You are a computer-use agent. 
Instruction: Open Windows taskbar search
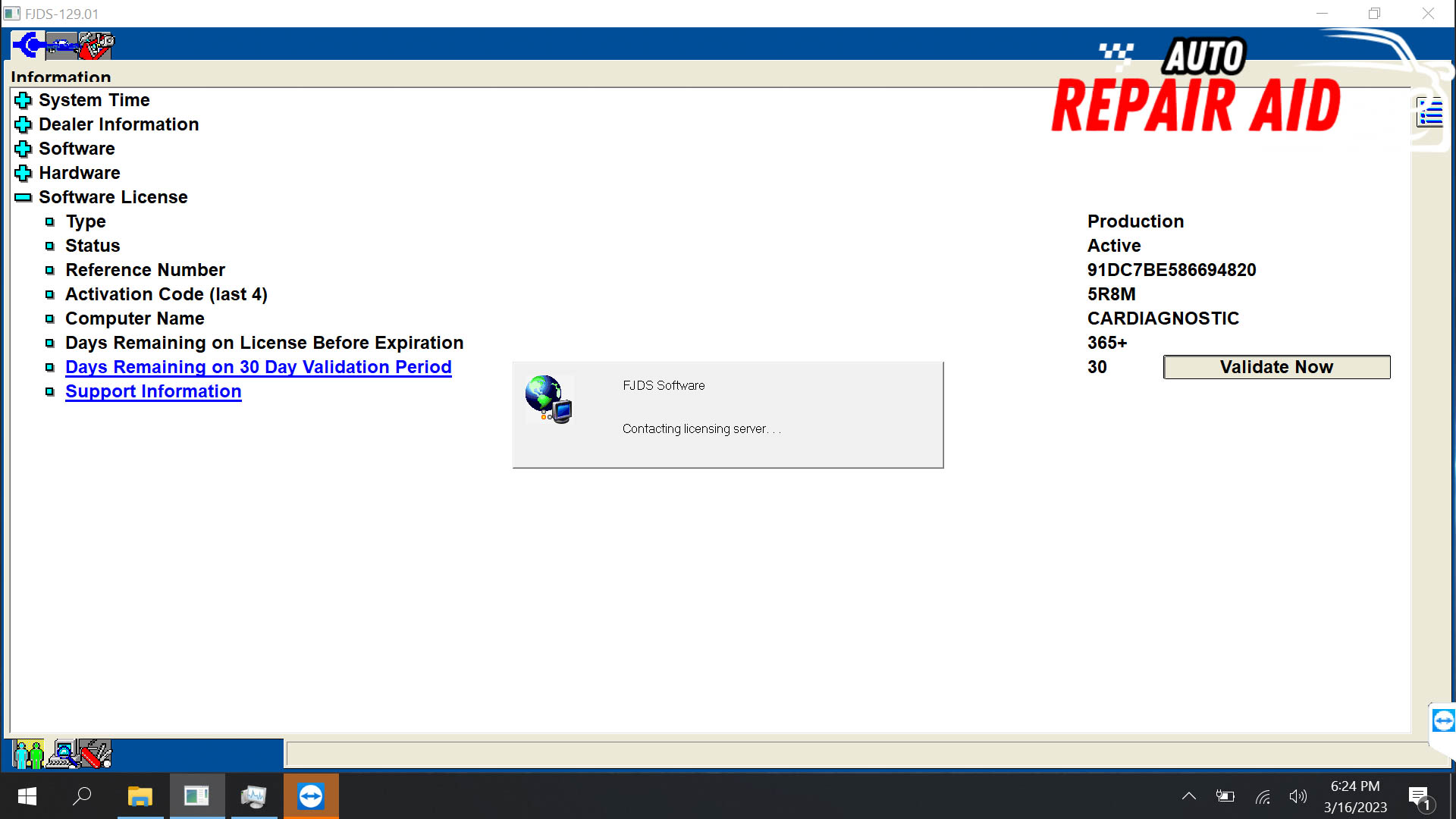point(82,796)
